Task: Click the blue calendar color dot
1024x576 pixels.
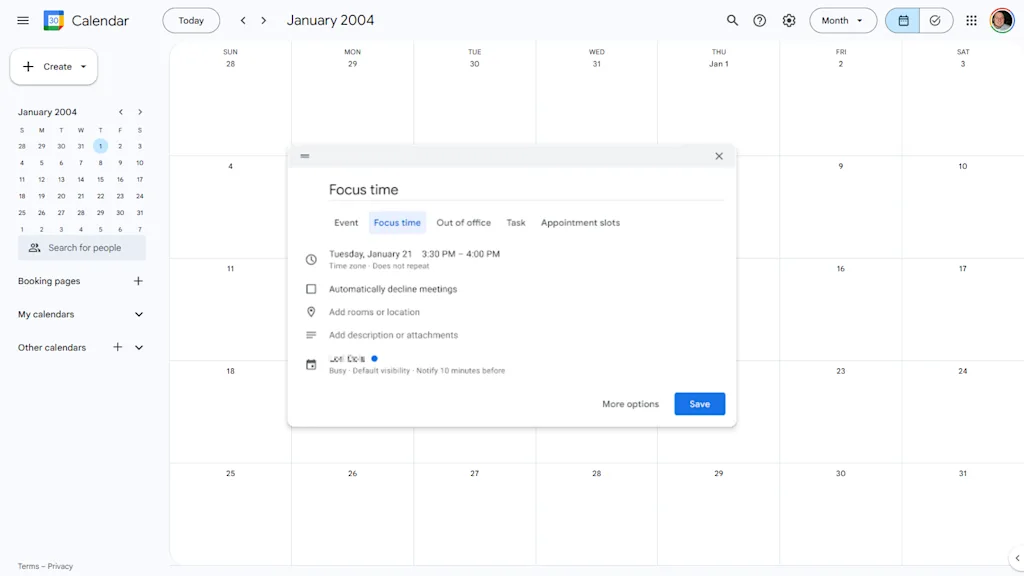Action: coord(374,358)
